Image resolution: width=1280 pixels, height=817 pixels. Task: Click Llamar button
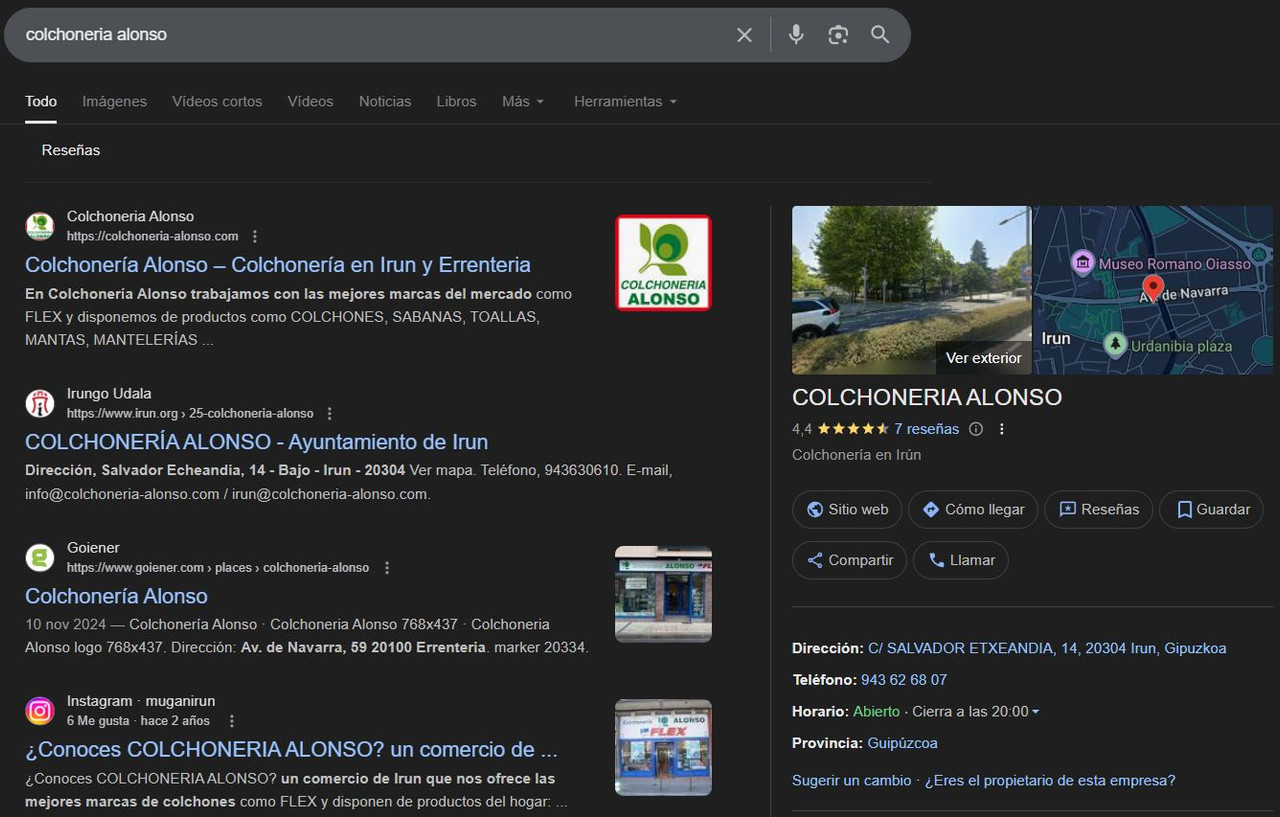click(961, 560)
